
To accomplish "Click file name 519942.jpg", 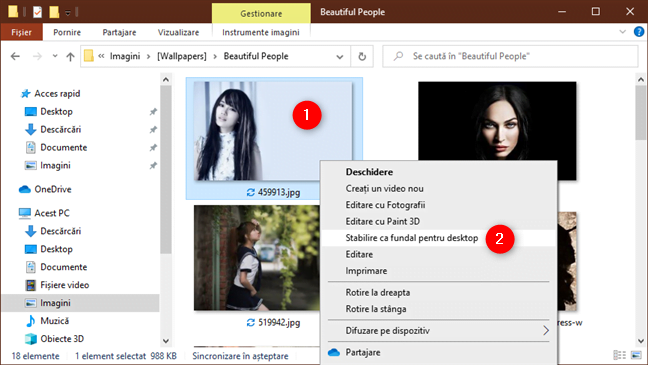I will [279, 322].
